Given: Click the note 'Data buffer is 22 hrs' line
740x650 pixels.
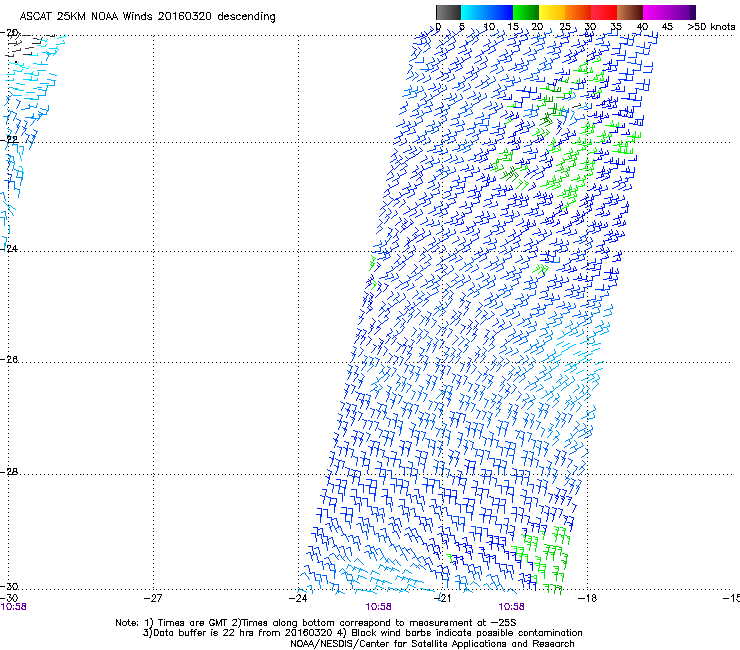Looking at the screenshot, I should 362,633.
